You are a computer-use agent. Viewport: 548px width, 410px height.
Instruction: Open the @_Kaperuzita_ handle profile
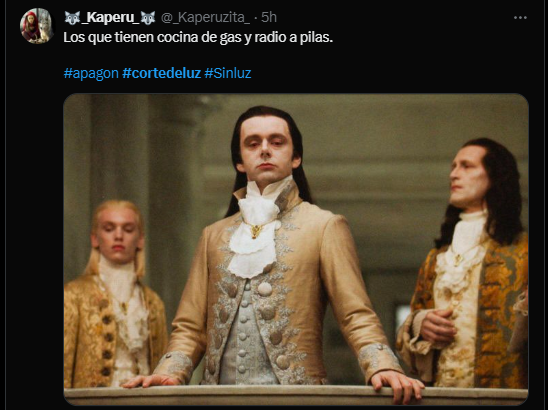[205, 17]
